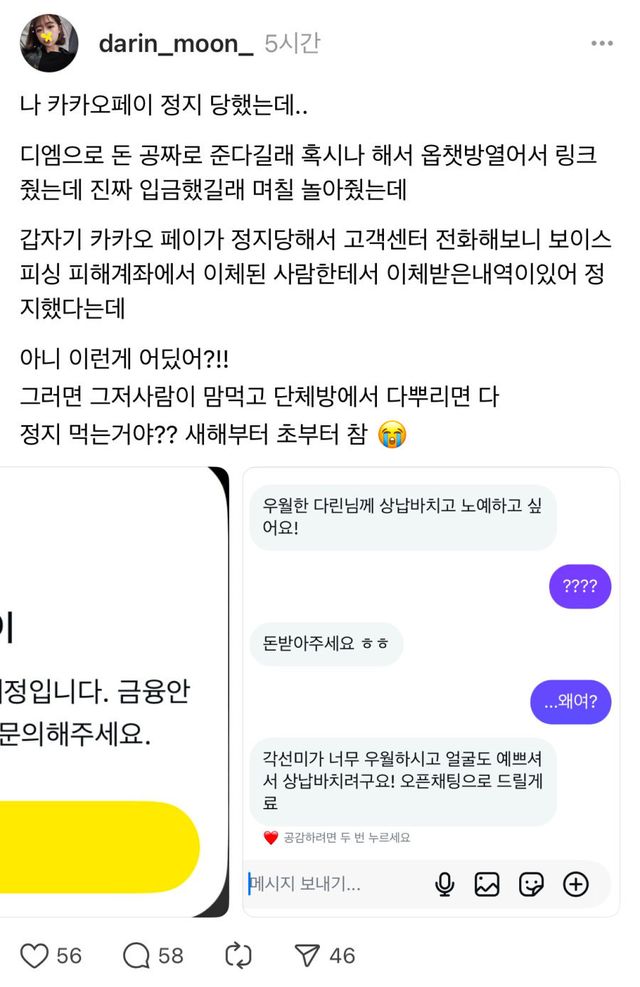Viewport: 640px width, 987px height.
Task: Click the purple ???? message bubble
Action: click(580, 587)
